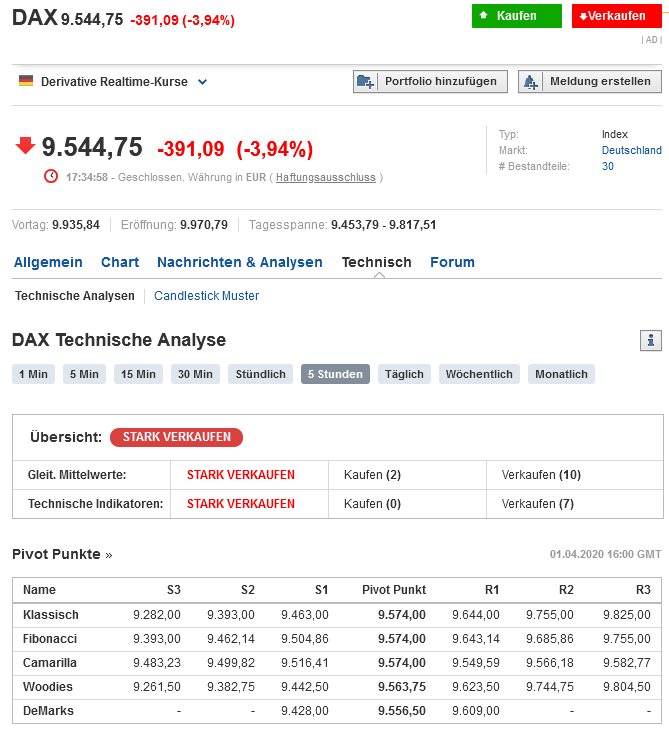The height and width of the screenshot is (742, 669).
Task: Click the Portfolio hinzufügen text
Action: point(440,81)
